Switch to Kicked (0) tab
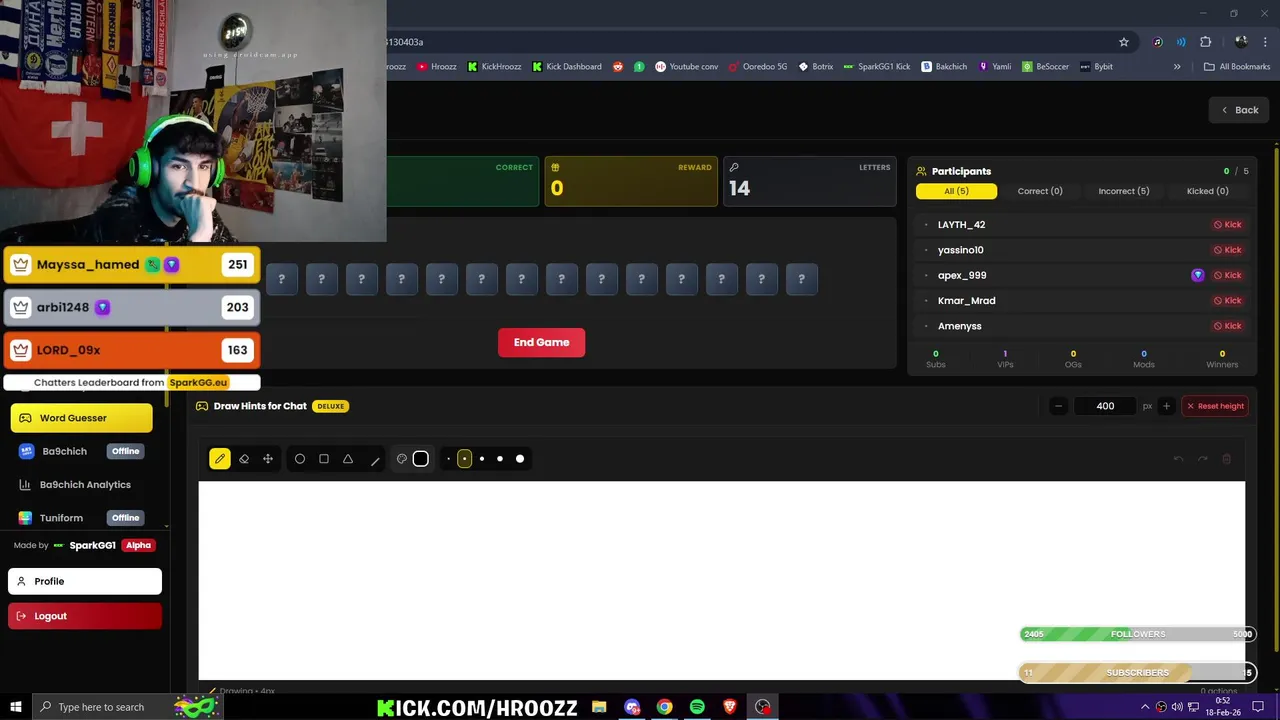This screenshot has width=1280, height=720. coord(1207,191)
